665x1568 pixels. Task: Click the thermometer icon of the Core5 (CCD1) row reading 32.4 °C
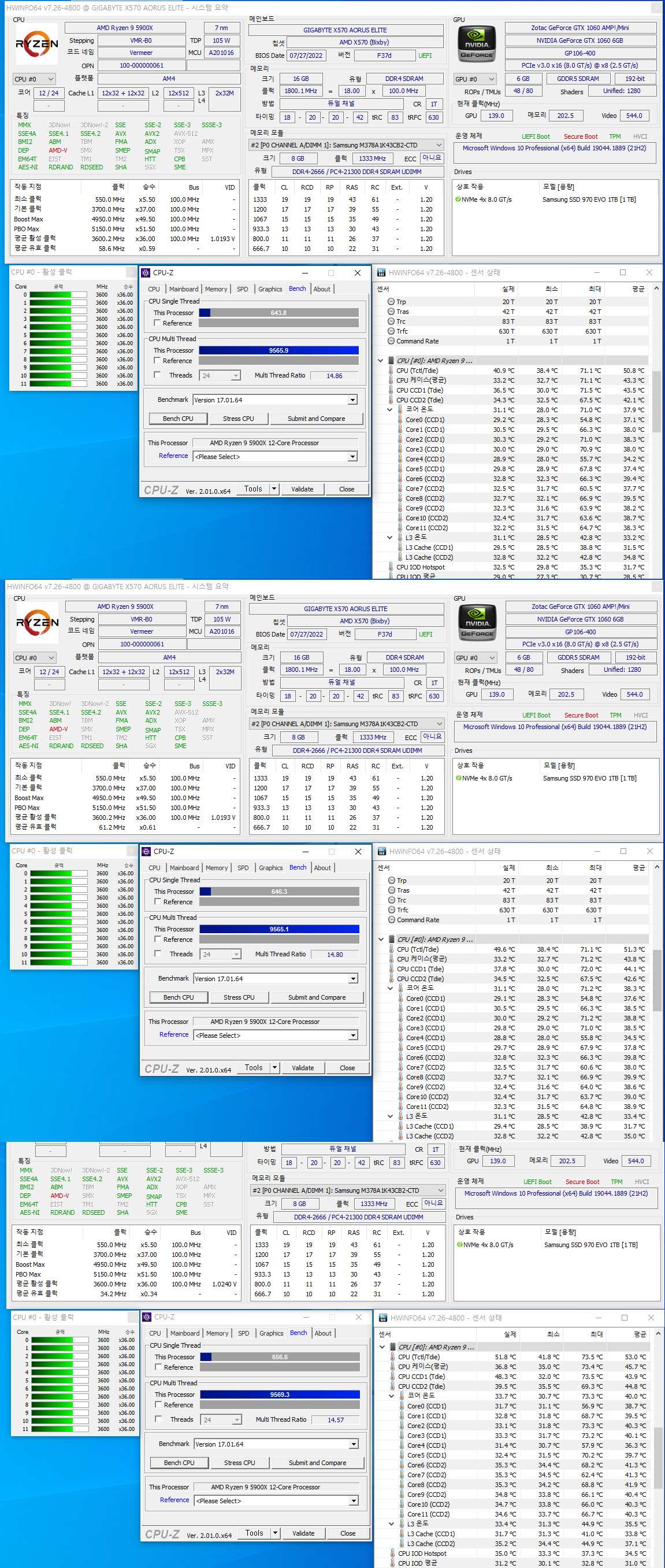[402, 1455]
